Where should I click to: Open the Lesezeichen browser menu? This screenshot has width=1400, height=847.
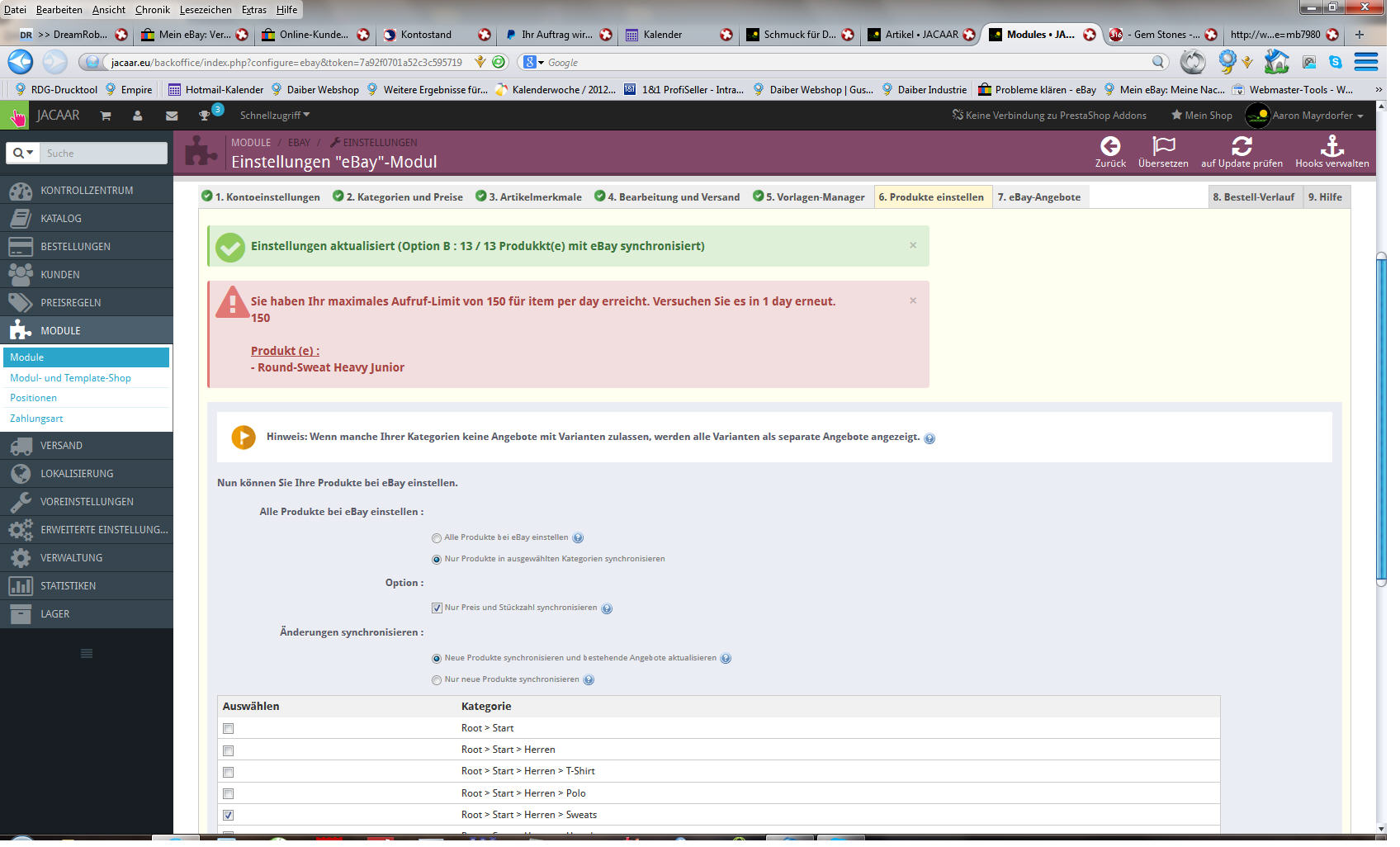(x=206, y=10)
